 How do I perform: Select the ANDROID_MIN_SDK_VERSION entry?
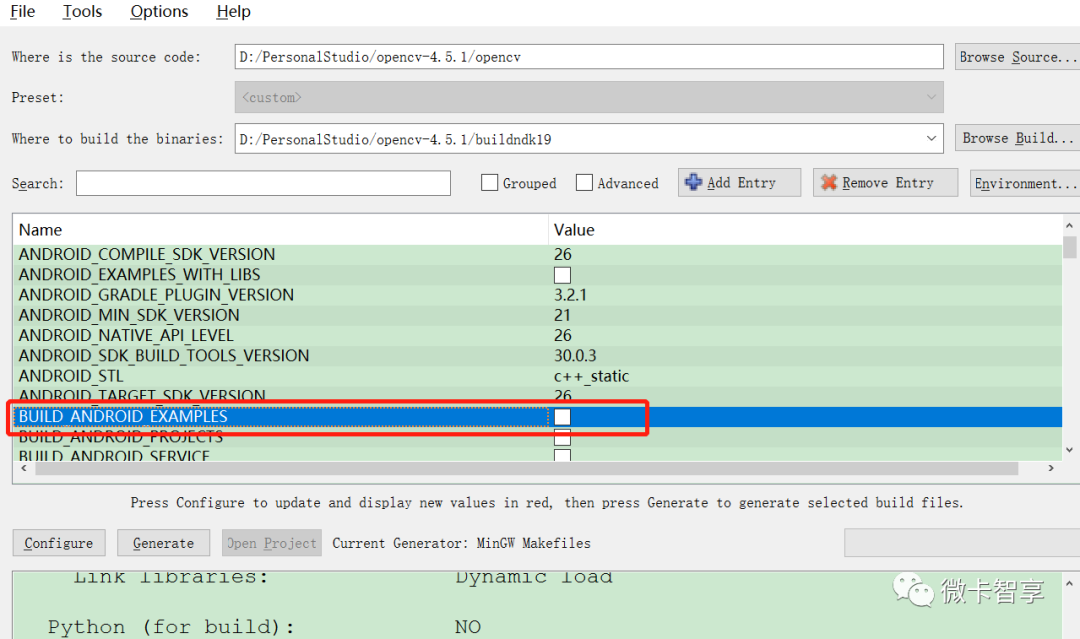coord(129,315)
